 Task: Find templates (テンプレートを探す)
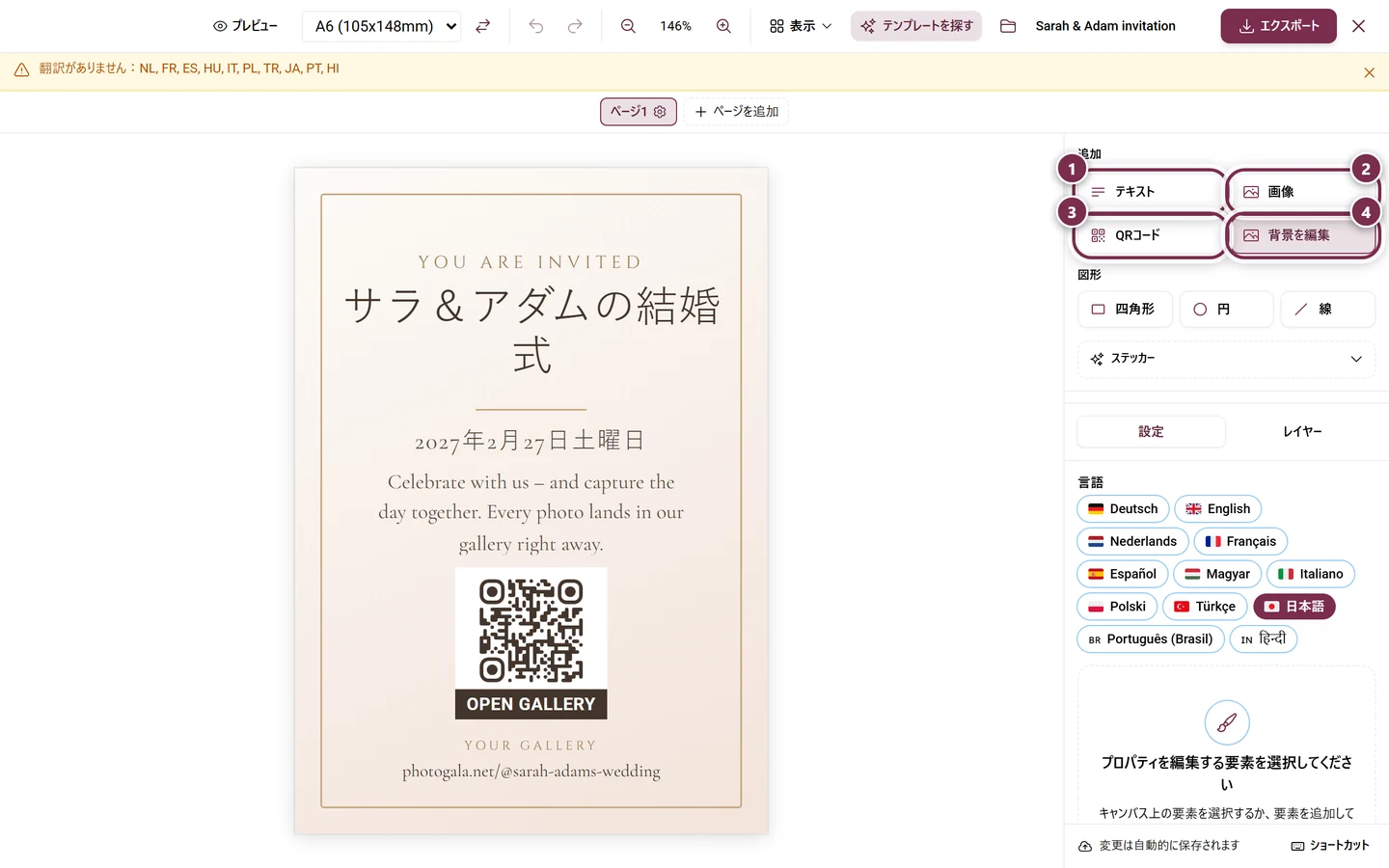click(x=916, y=26)
